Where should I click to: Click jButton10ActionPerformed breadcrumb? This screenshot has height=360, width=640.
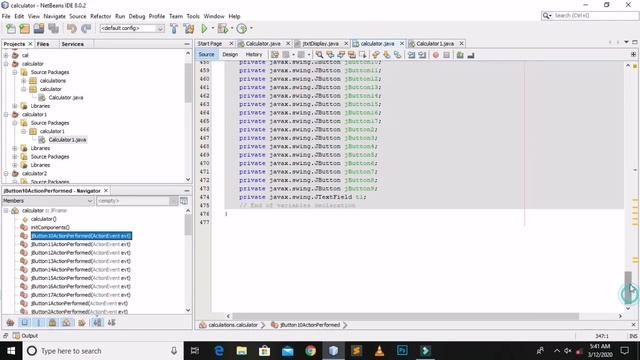tap(309, 325)
